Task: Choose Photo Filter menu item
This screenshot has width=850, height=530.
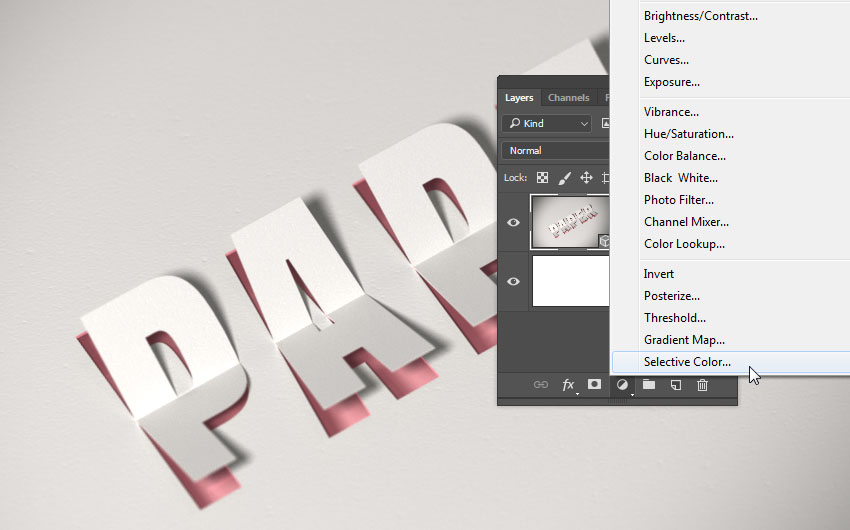Action: [679, 200]
